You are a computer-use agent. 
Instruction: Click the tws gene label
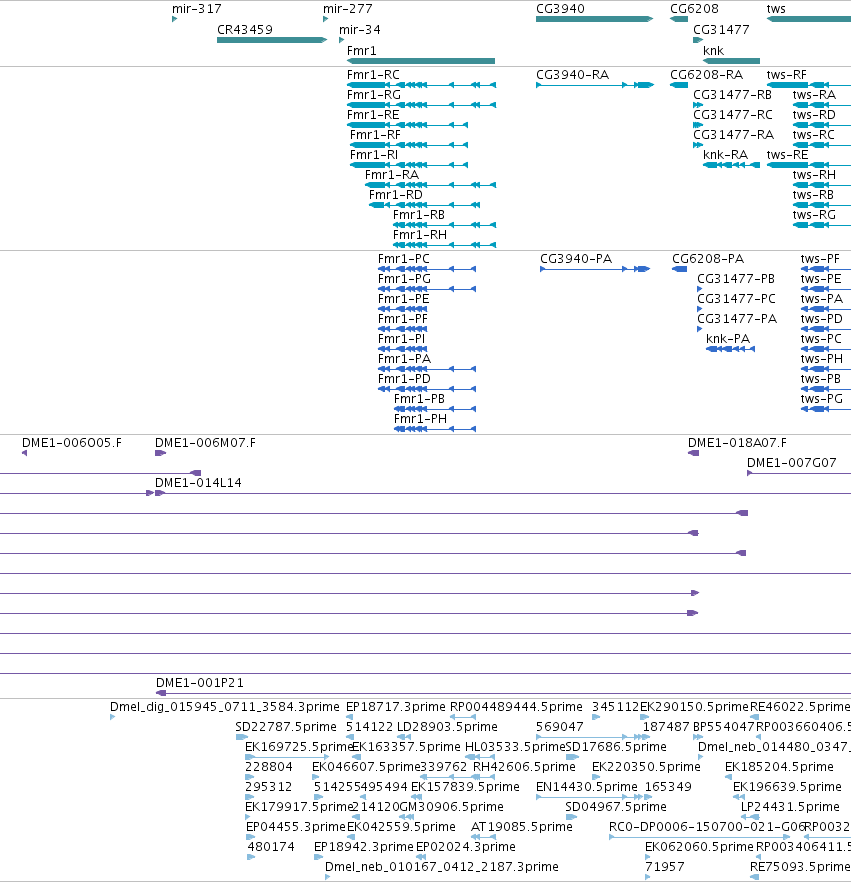pos(776,9)
